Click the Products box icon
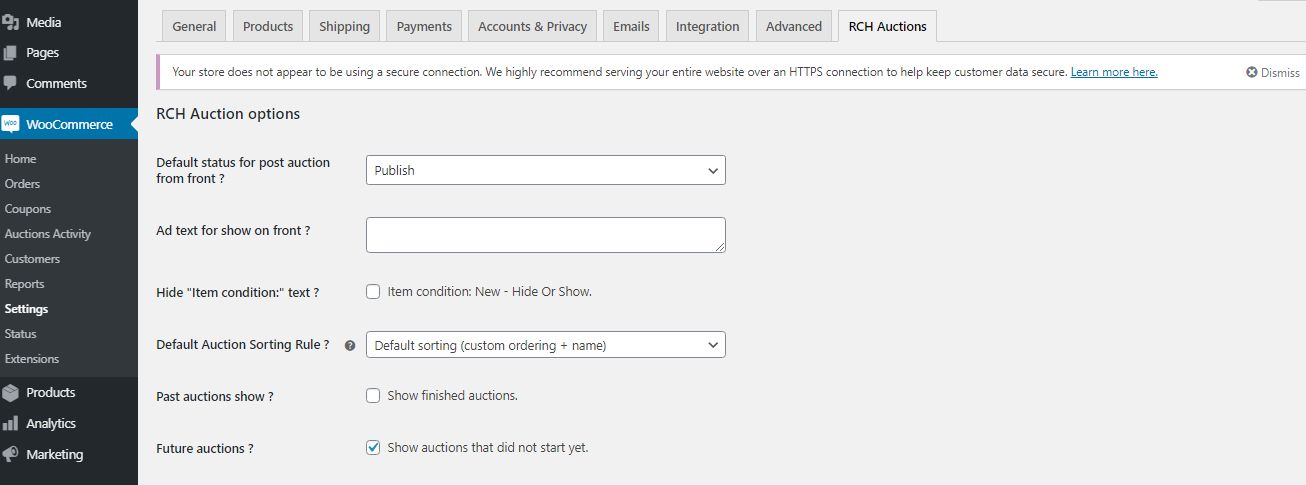This screenshot has height=485, width=1306. [x=11, y=393]
